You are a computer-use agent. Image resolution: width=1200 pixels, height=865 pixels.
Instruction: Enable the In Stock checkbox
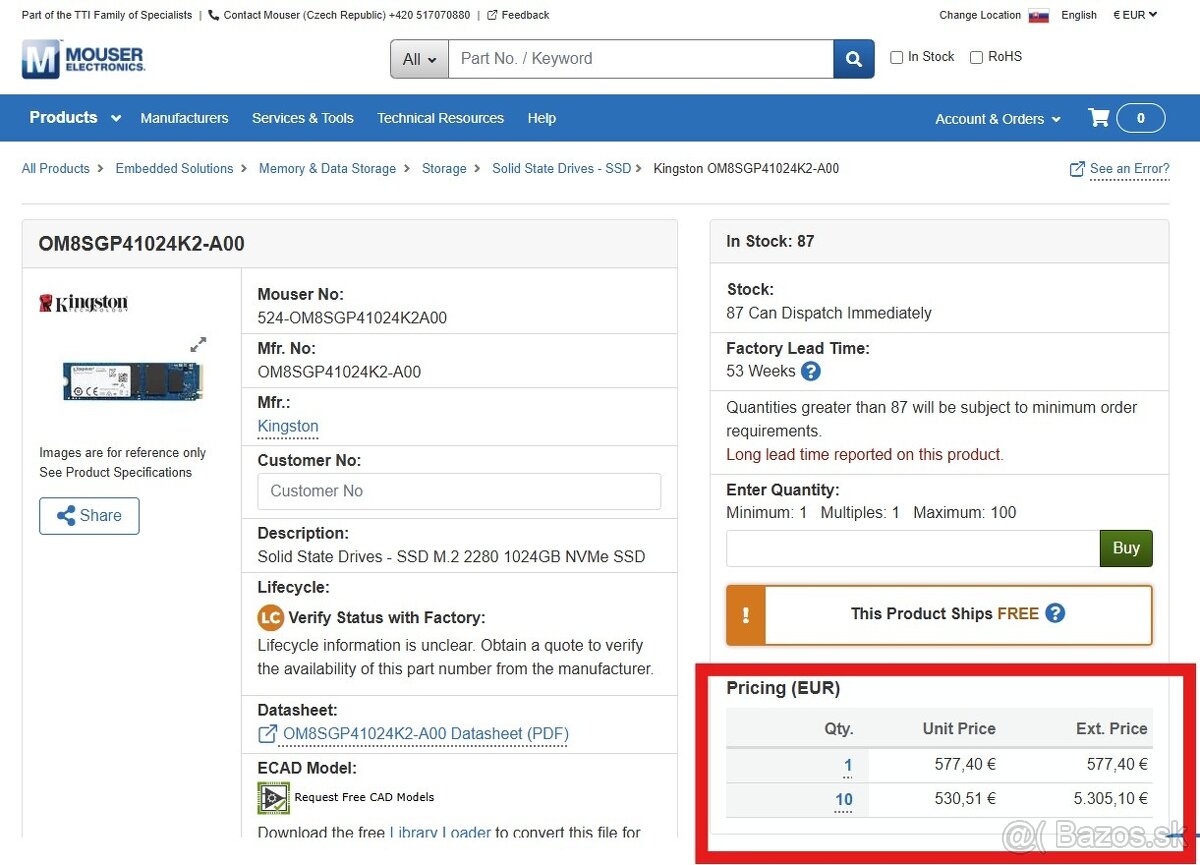click(x=896, y=58)
